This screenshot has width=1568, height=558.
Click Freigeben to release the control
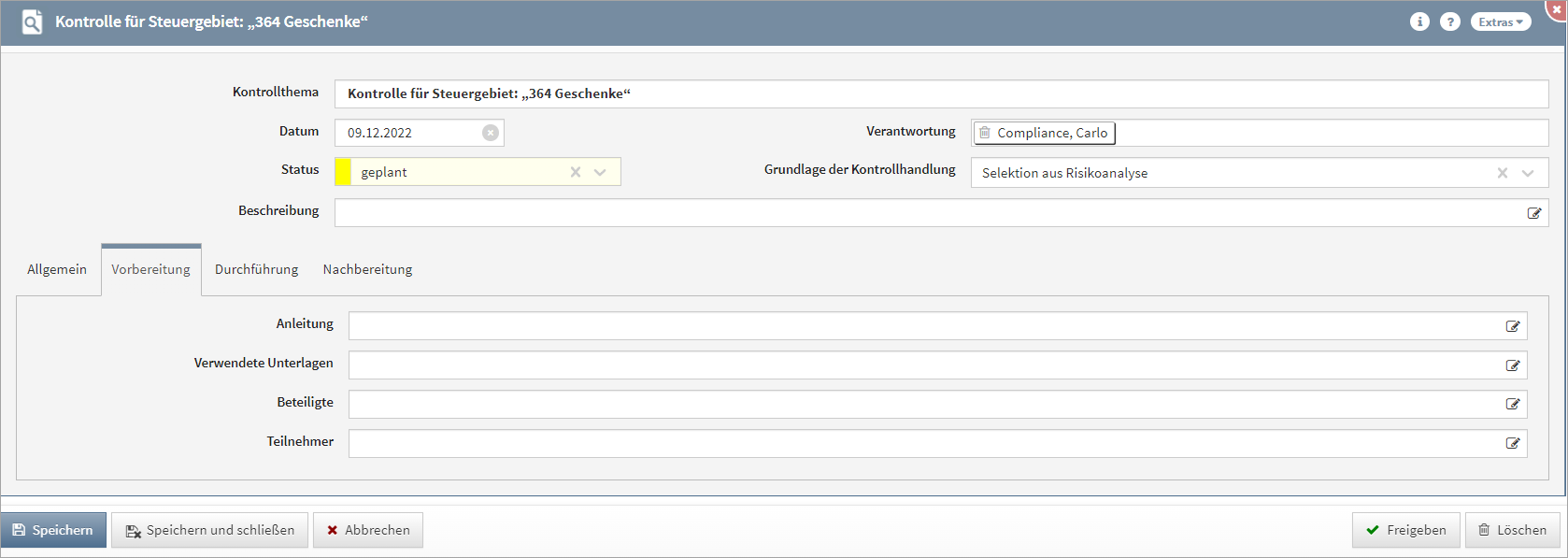1405,530
